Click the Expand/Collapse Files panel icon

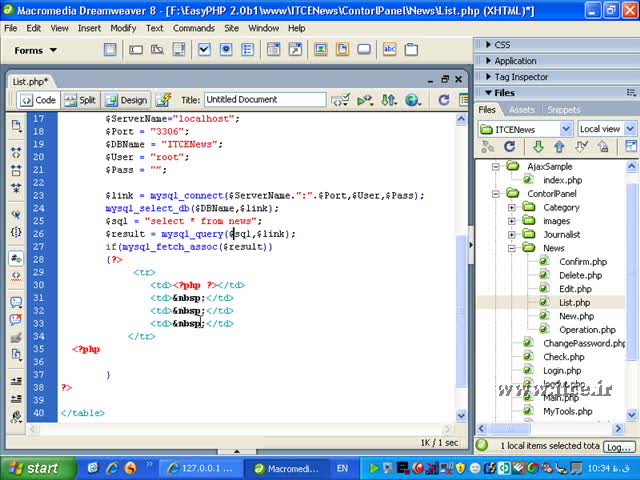(630, 147)
